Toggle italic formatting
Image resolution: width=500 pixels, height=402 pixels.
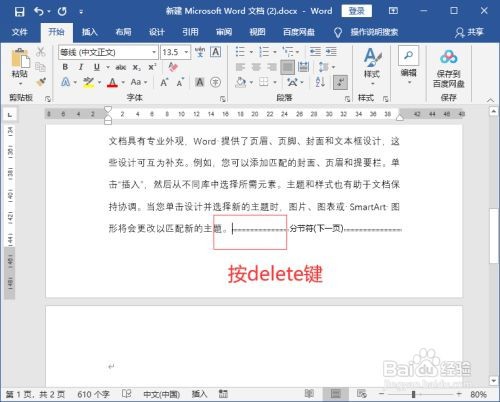tap(81, 67)
